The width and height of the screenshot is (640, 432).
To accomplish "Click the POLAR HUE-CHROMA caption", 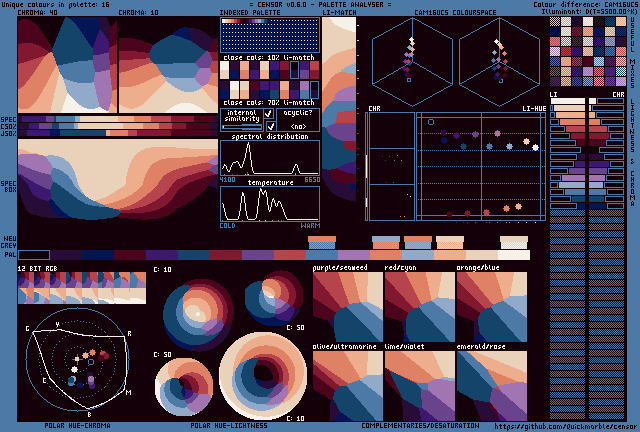I will click(x=77, y=426).
